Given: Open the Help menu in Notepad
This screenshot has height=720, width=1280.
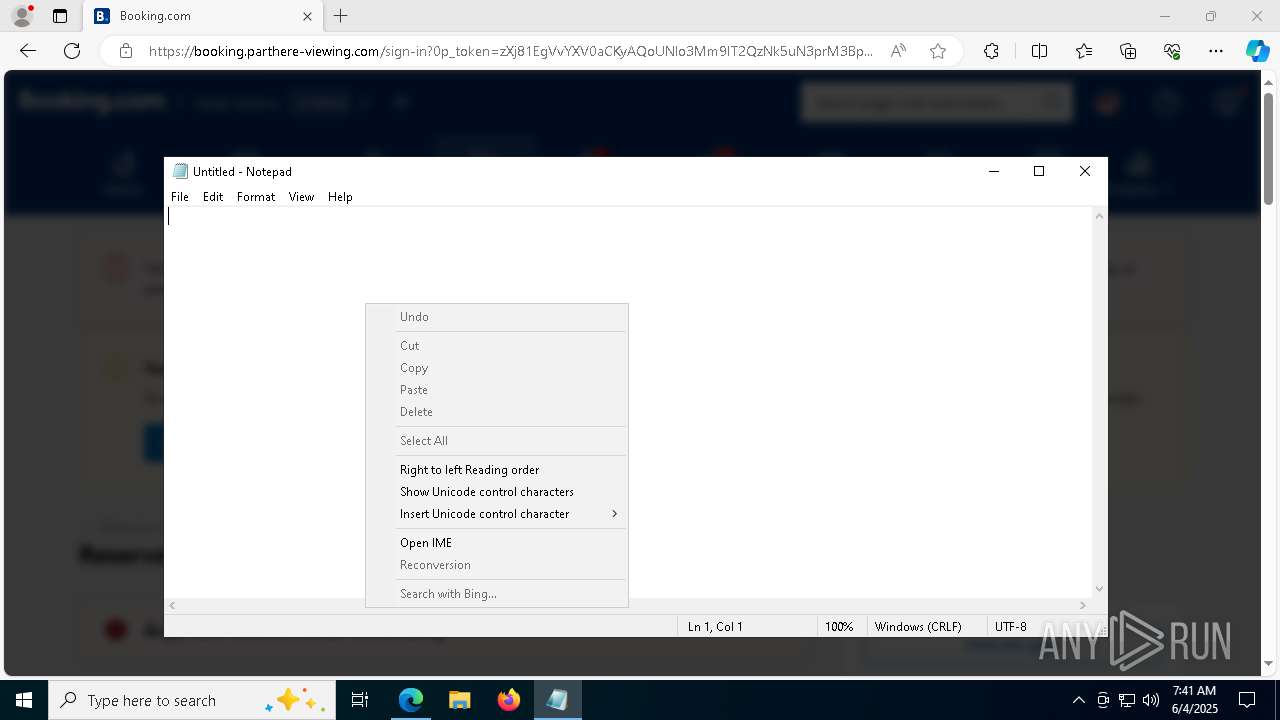Looking at the screenshot, I should (x=340, y=197).
